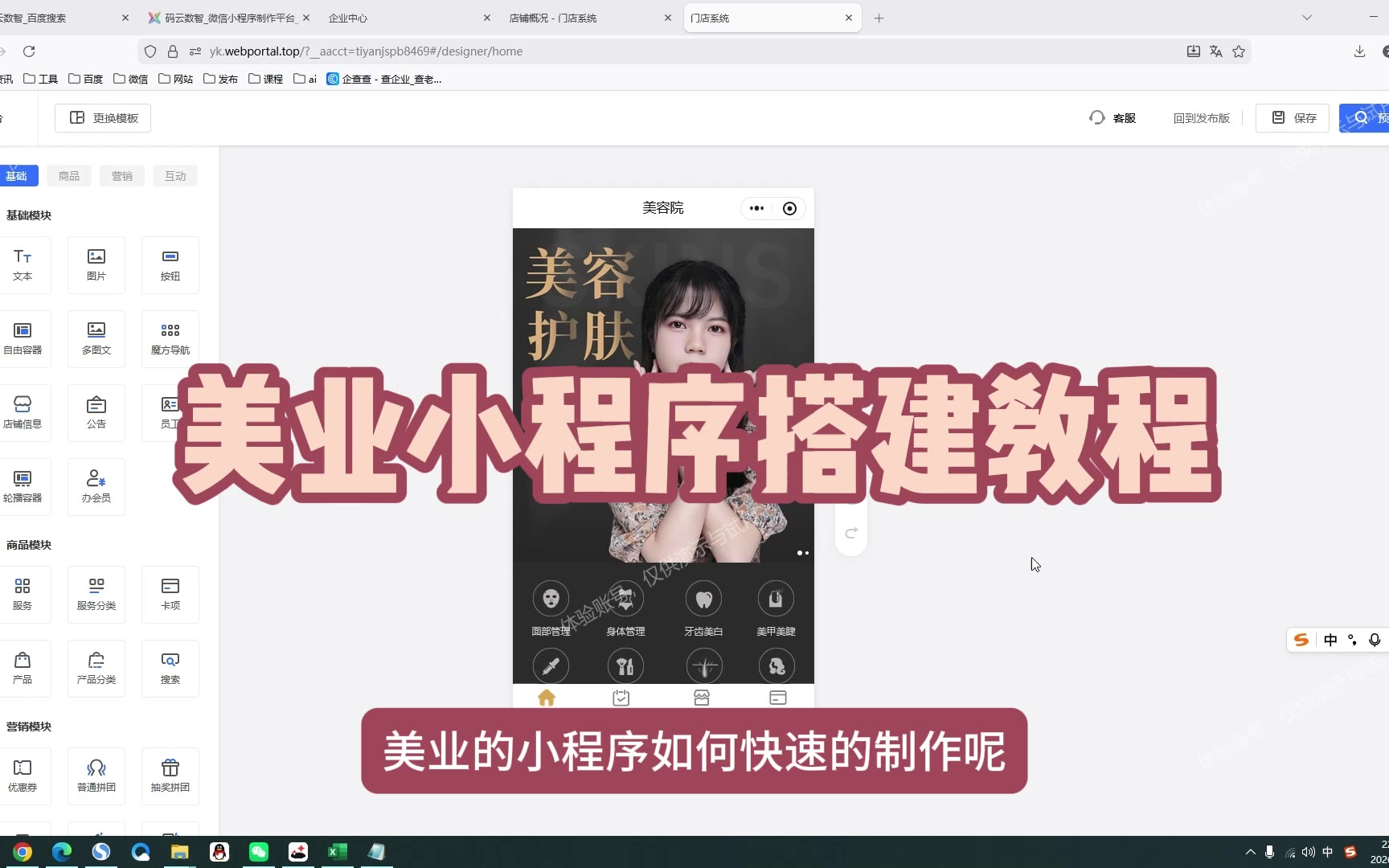Add the 办会员 membership module
This screenshot has width=1389, height=868.
(96, 487)
